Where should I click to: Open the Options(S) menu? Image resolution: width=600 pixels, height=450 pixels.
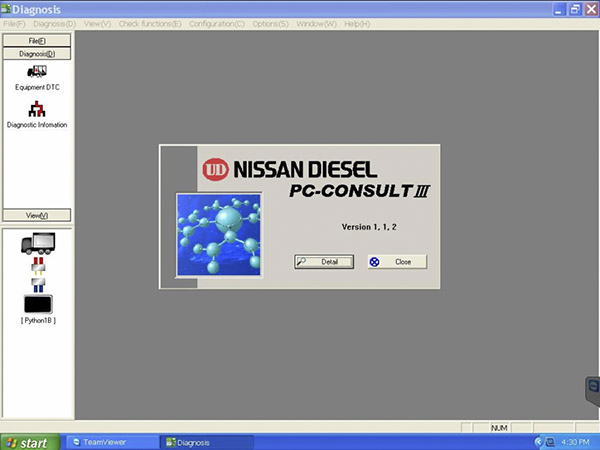(x=270, y=23)
